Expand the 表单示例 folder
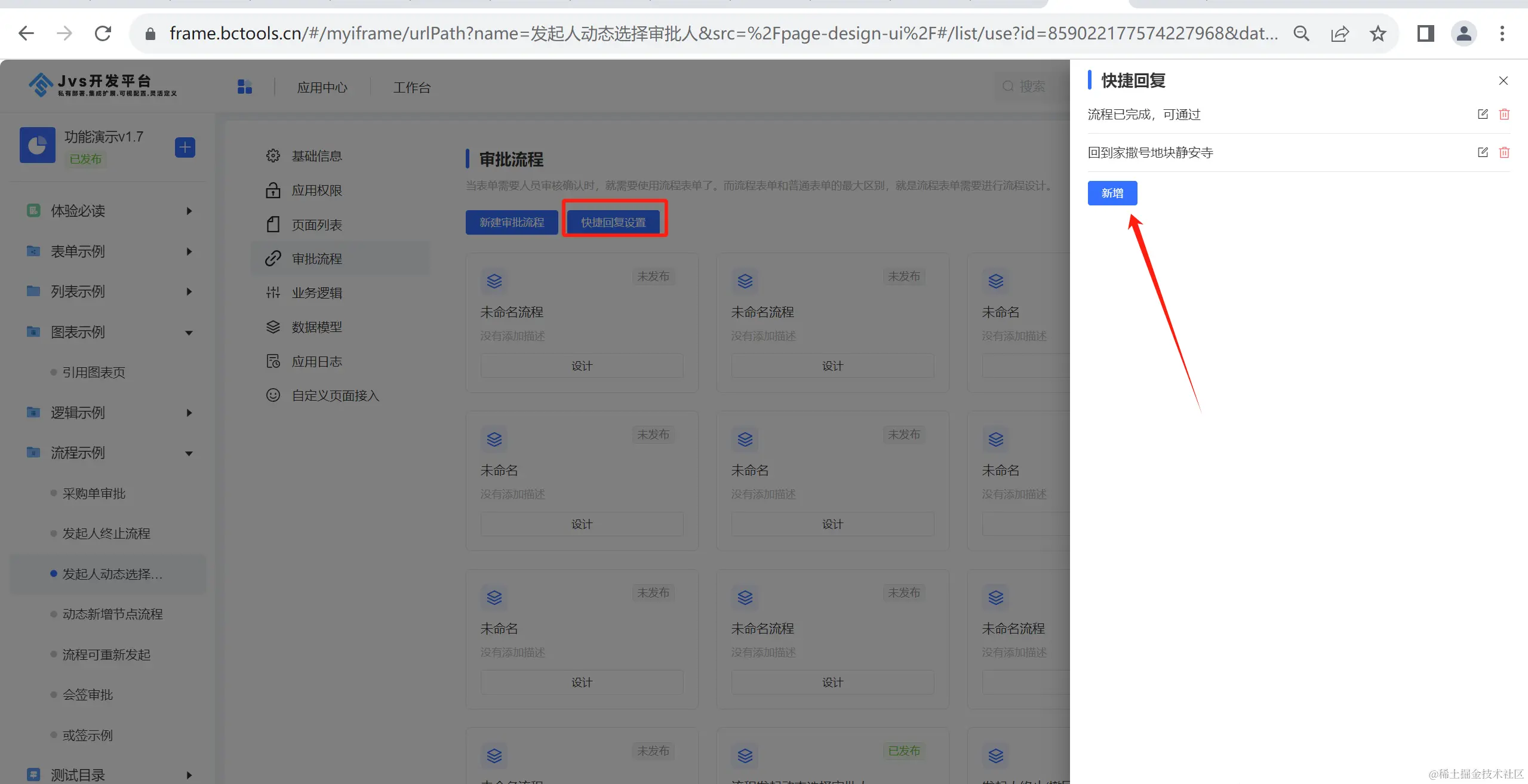 click(189, 251)
